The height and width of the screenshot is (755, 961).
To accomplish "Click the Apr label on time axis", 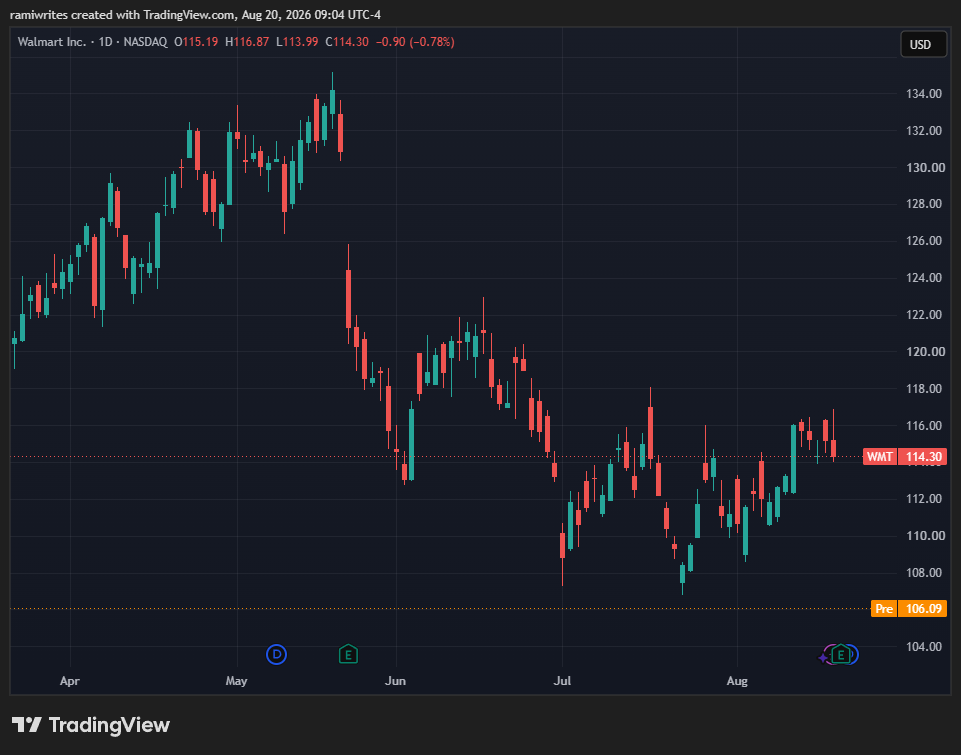I will [70, 681].
